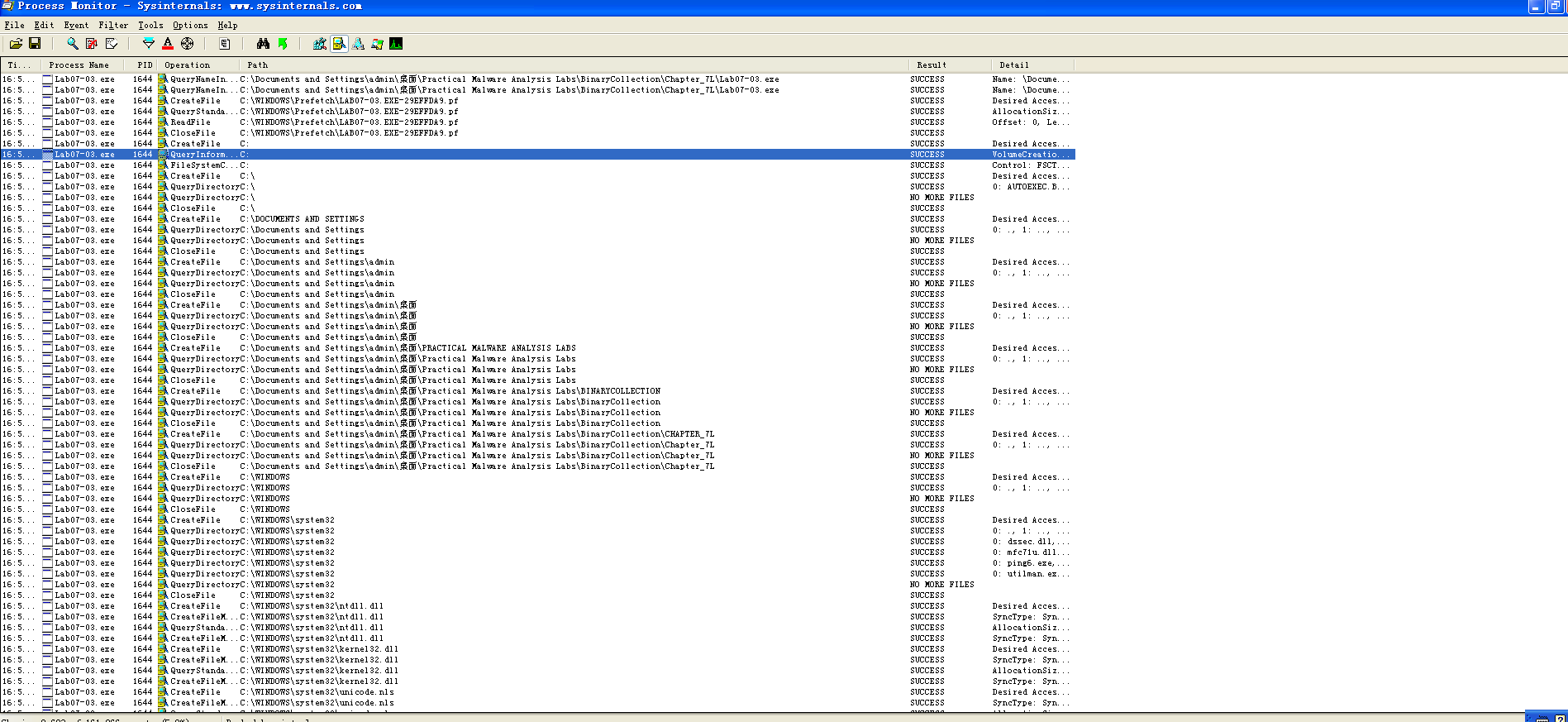Toggle Show Profiling Events graph icon
1568x722 pixels.
point(397,44)
